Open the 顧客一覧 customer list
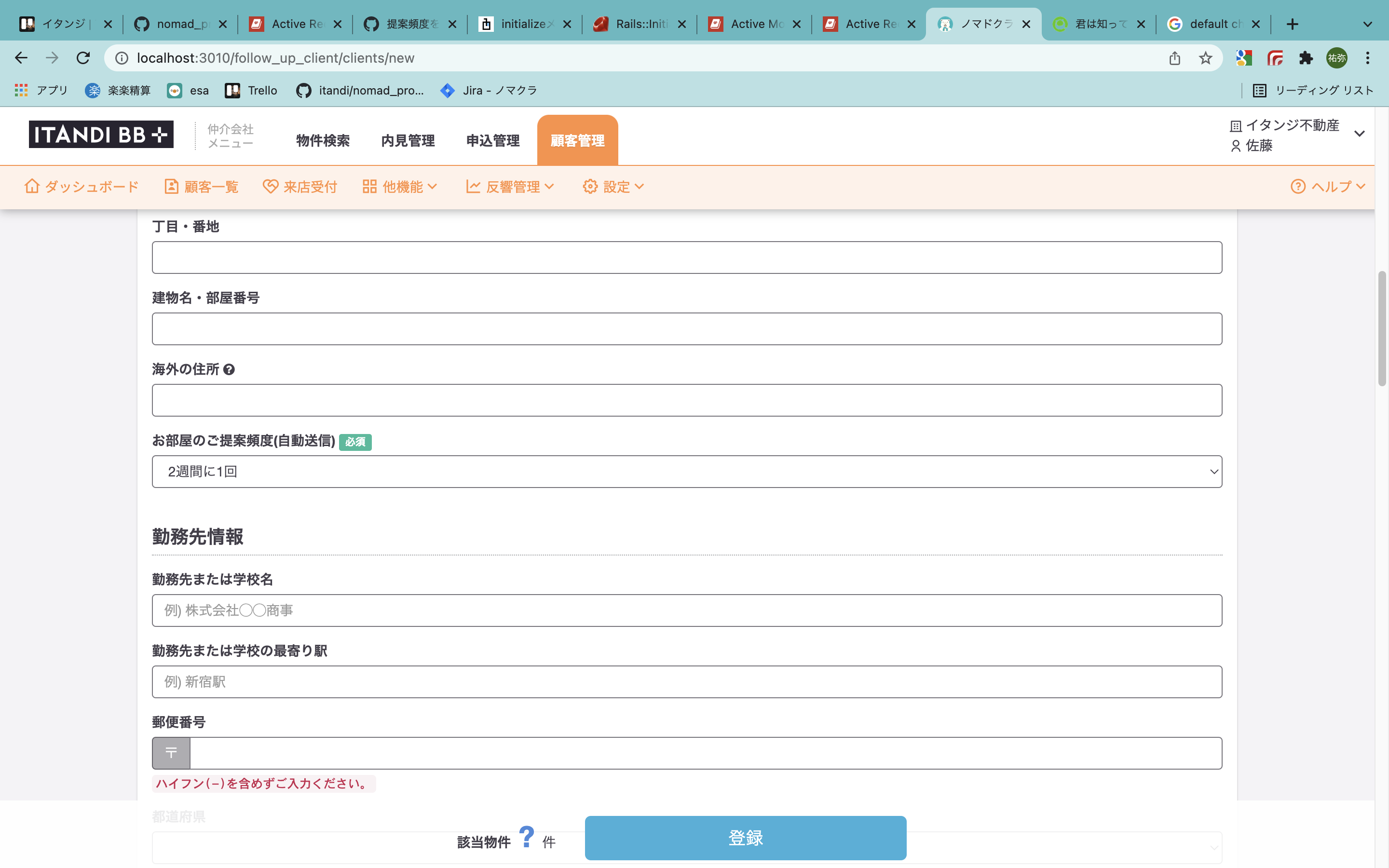Viewport: 1389px width, 868px height. click(x=201, y=187)
